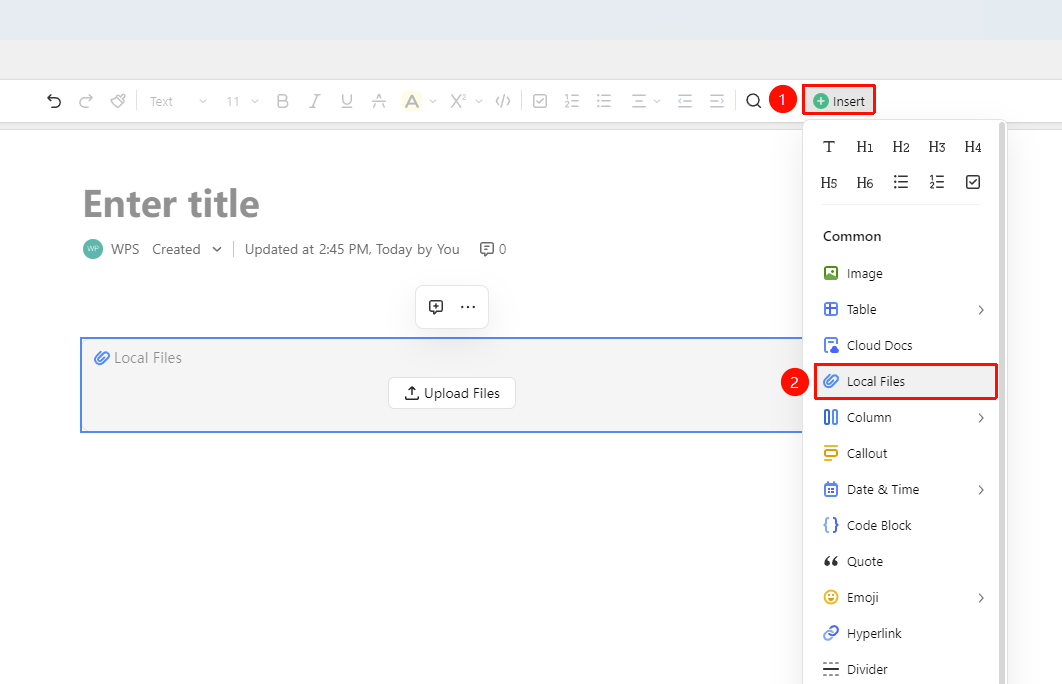Click the Redo arrow icon
This screenshot has height=684, width=1062.
point(86,102)
